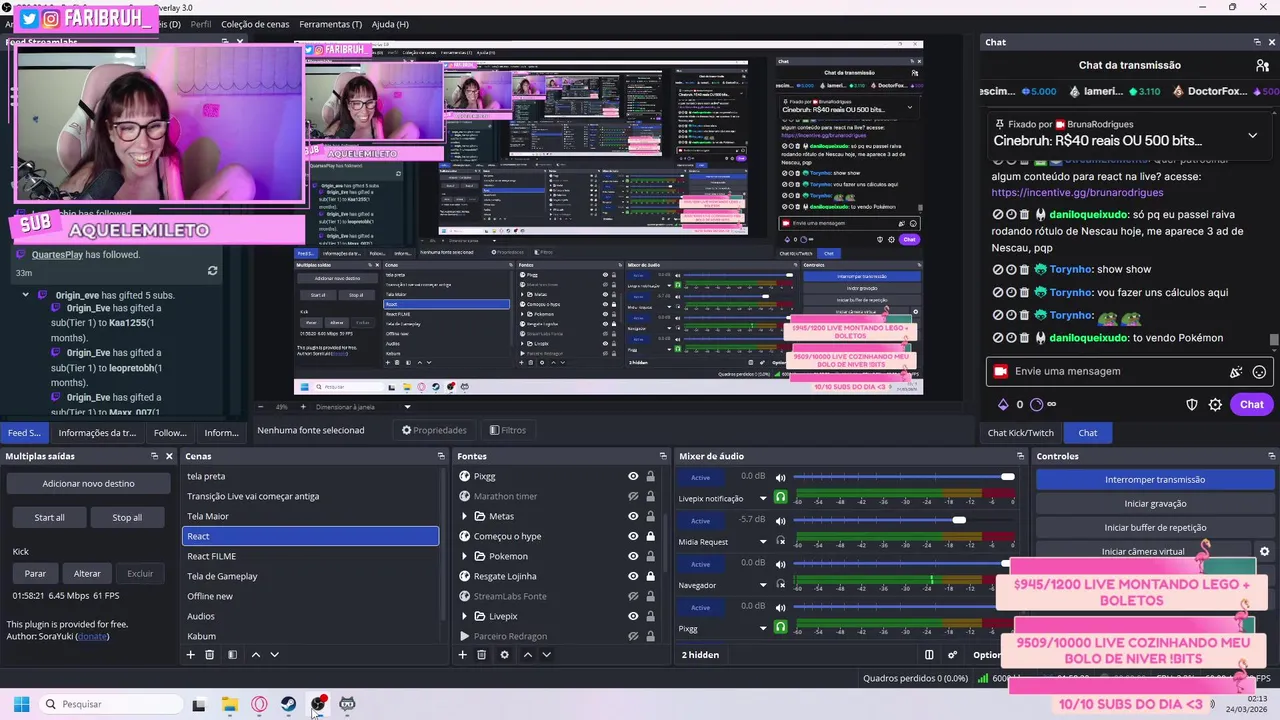The width and height of the screenshot is (1280, 720).
Task: Expand the Pokemon group in Fontes
Action: tap(464, 556)
